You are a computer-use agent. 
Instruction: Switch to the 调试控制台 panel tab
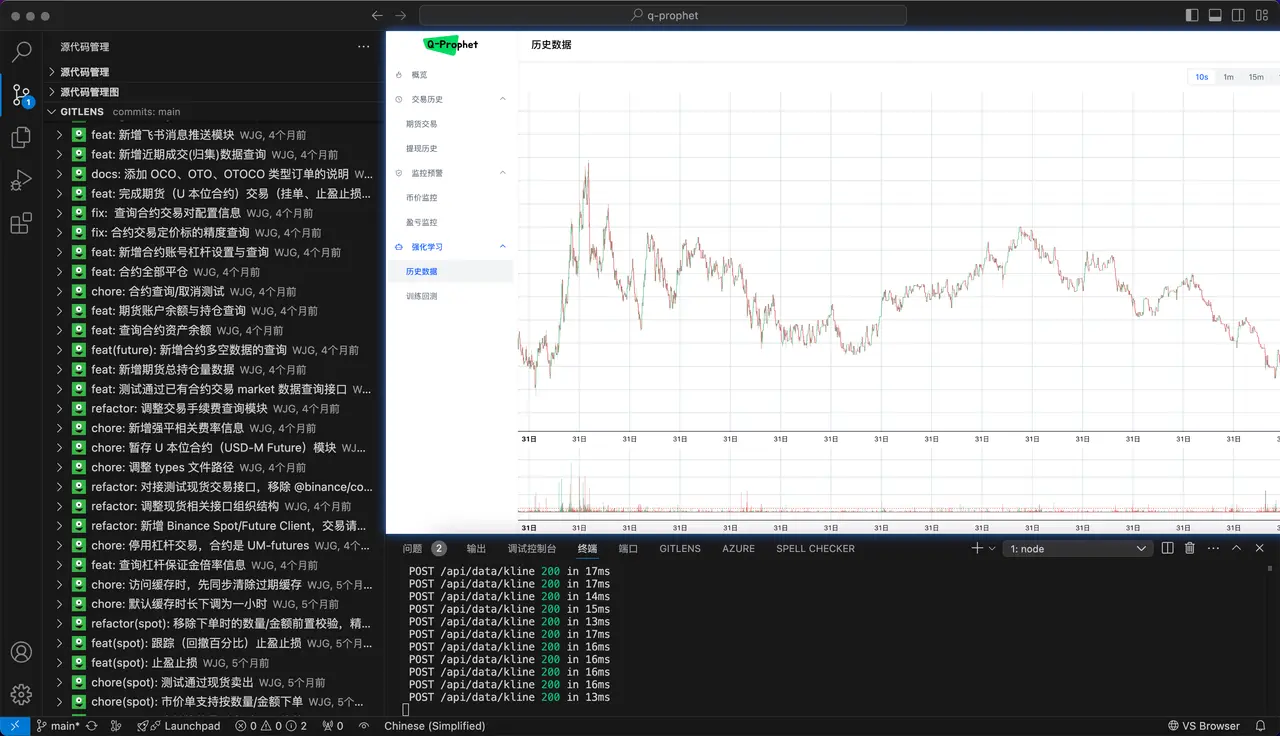coord(531,548)
